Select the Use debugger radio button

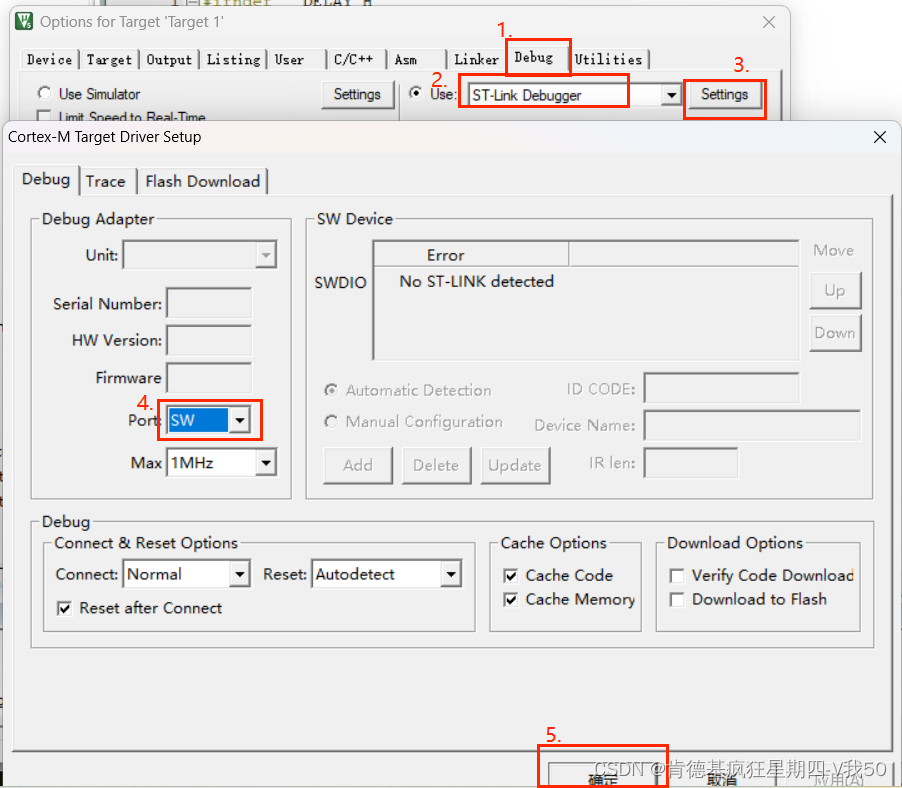coord(415,93)
